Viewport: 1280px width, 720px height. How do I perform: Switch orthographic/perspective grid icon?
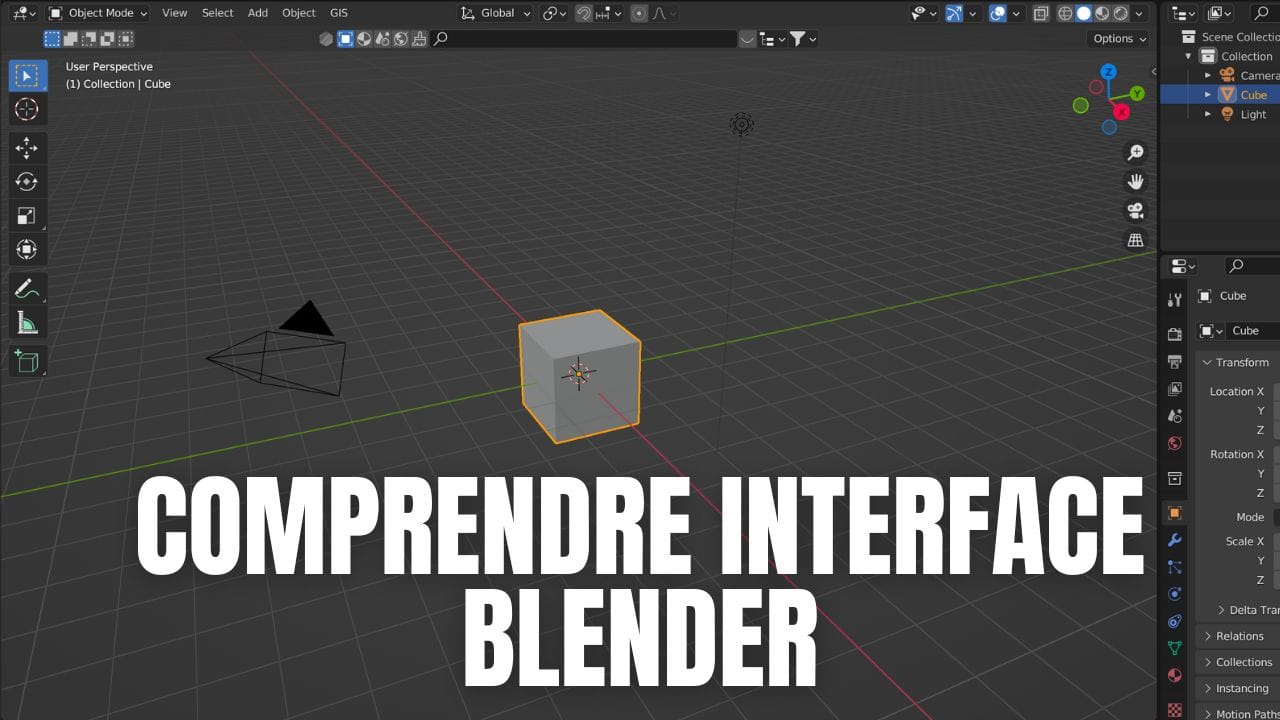tap(1135, 240)
